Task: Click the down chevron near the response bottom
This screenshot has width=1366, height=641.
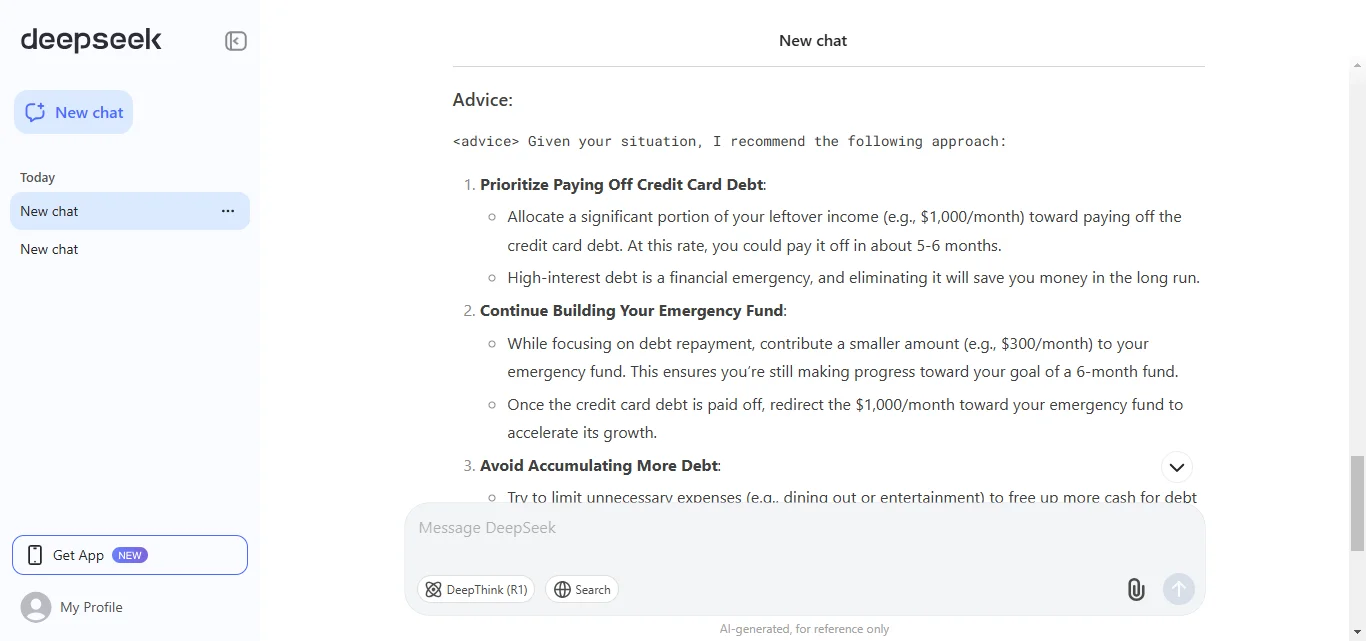Action: (1177, 467)
